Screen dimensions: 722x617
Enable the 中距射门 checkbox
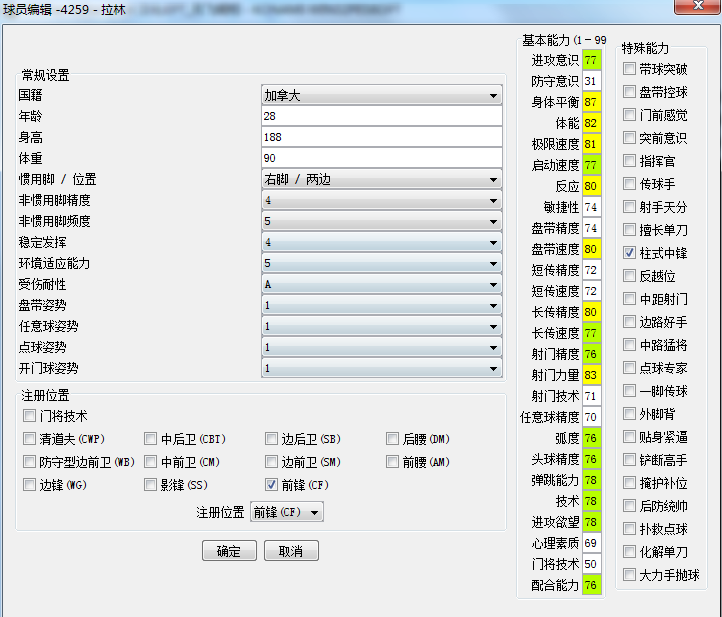point(629,298)
